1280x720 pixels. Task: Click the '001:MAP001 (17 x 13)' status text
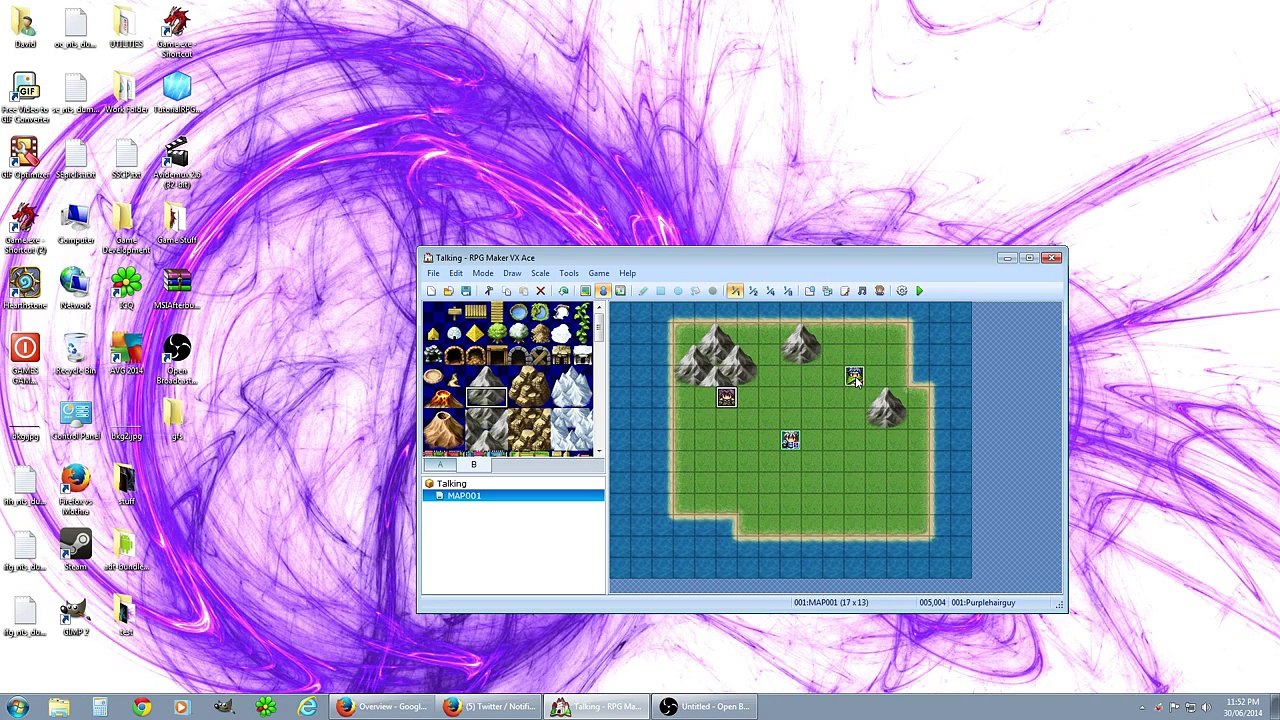point(831,603)
